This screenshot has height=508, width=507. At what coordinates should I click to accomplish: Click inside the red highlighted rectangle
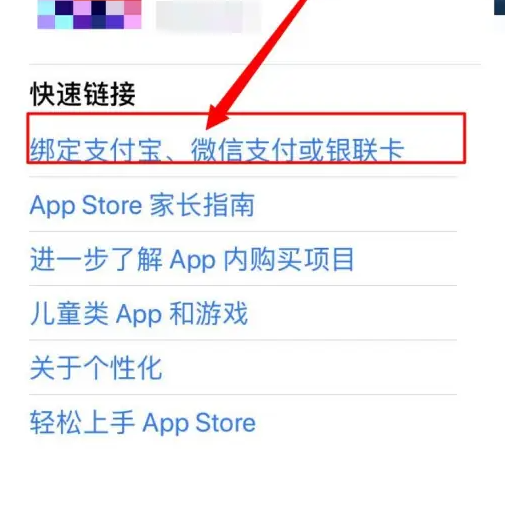point(246,138)
